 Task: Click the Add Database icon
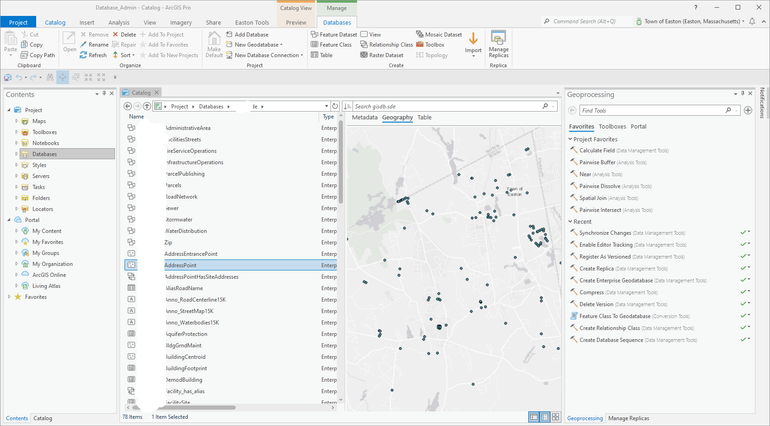(x=227, y=34)
